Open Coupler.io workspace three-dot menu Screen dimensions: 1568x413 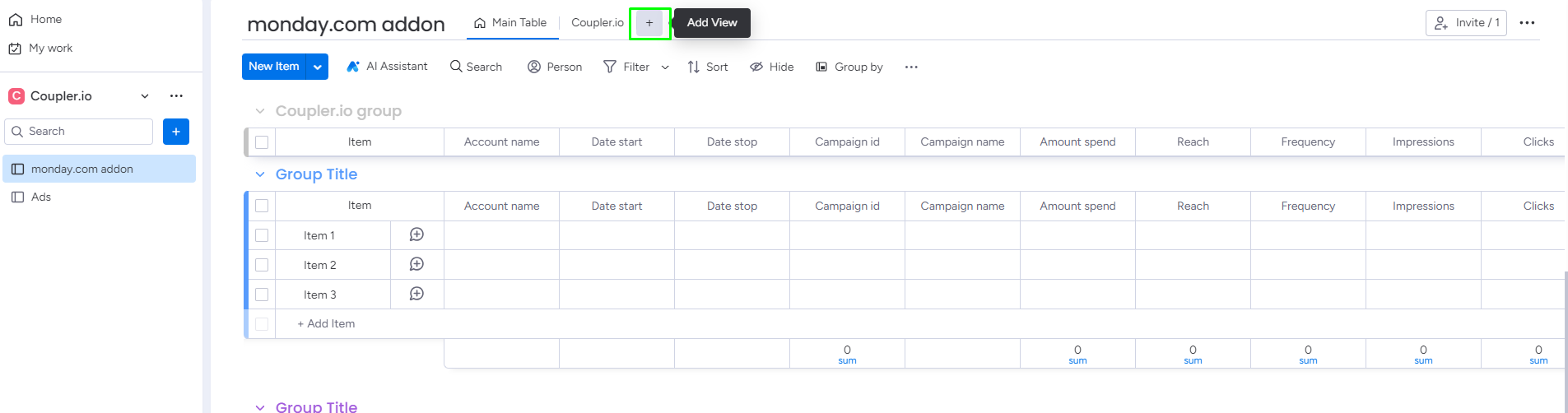point(176,96)
